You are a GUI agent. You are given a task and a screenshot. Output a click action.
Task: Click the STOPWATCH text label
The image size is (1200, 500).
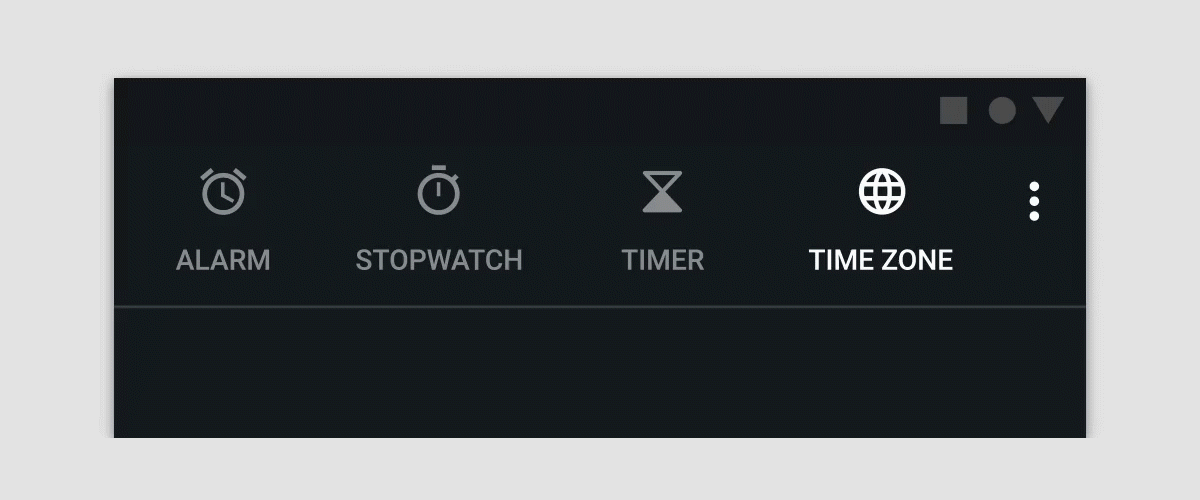pos(439,260)
